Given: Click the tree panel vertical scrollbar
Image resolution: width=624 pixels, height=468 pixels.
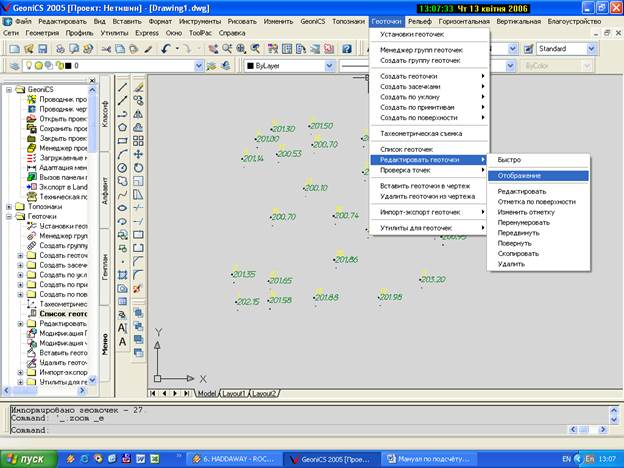Looking at the screenshot, I should (x=92, y=235).
